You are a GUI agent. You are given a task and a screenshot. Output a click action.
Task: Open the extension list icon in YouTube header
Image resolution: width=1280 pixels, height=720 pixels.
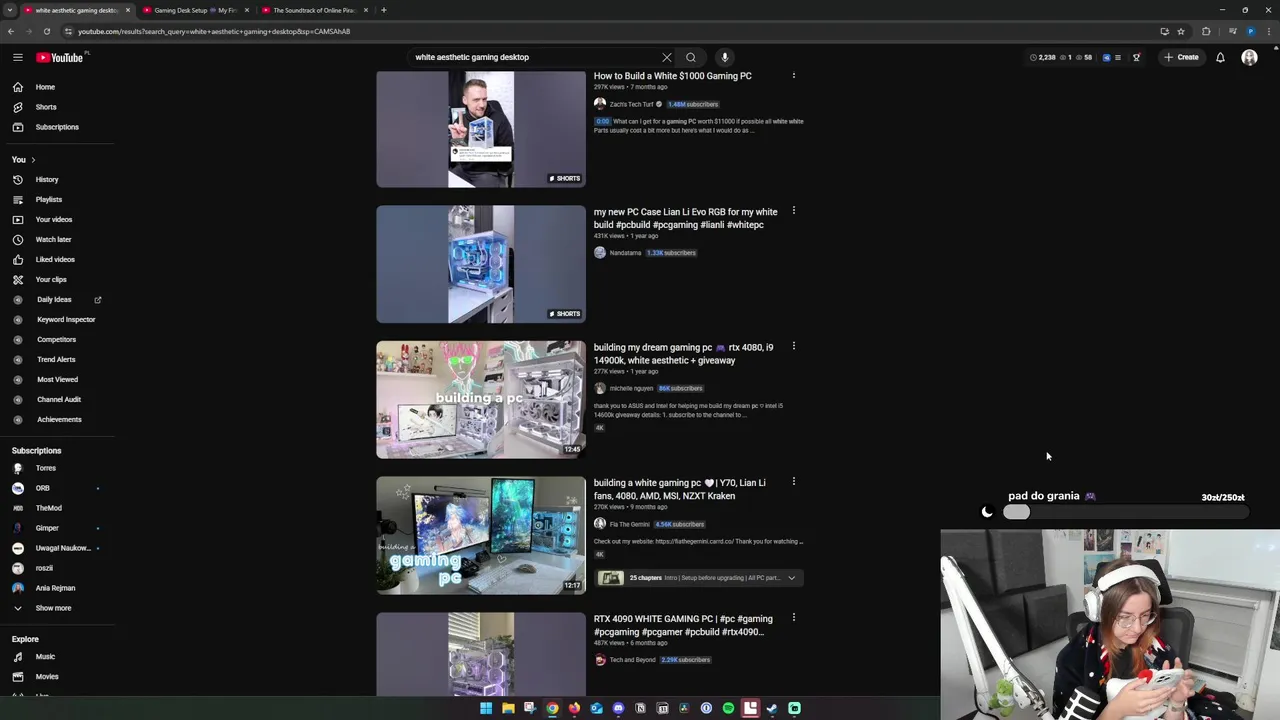(1118, 57)
